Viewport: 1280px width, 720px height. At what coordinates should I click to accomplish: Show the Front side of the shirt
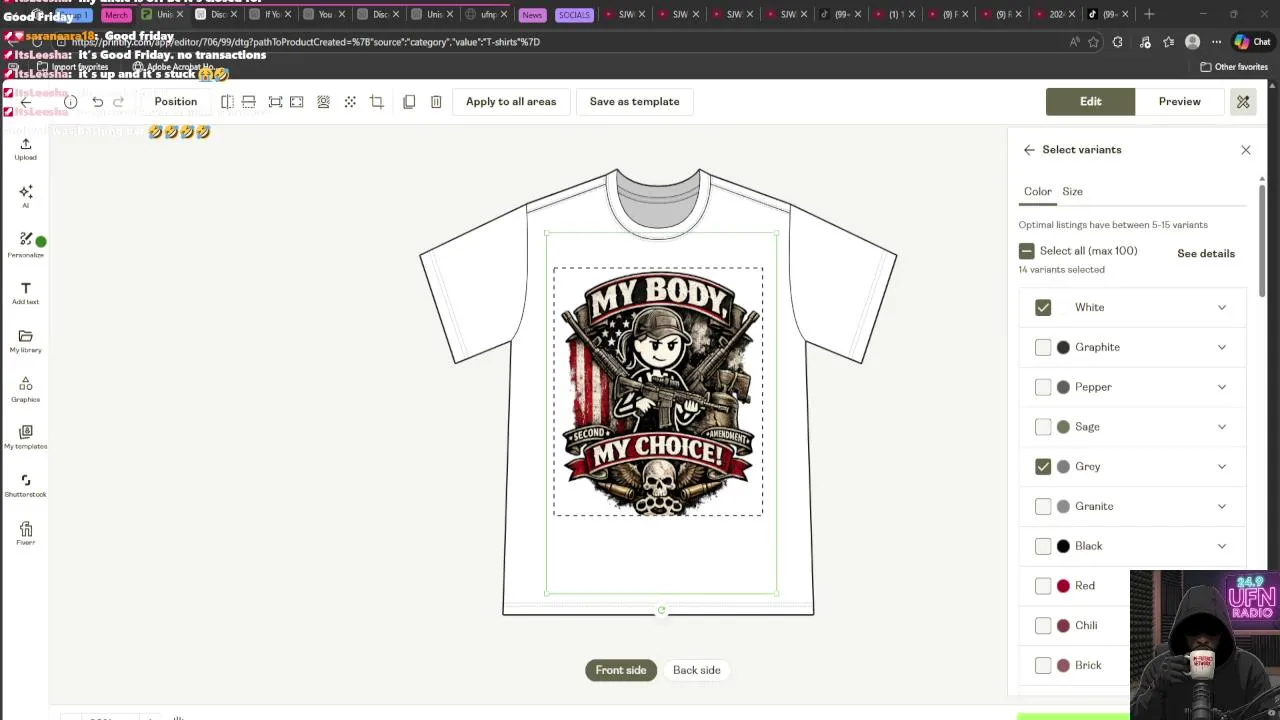pos(621,670)
